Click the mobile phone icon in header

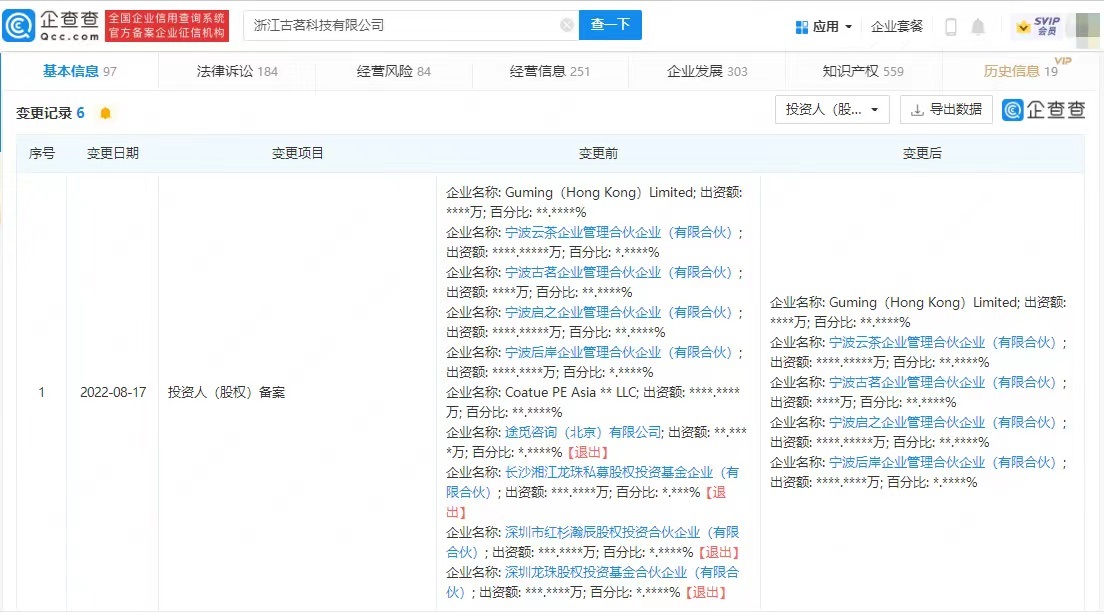[x=951, y=27]
